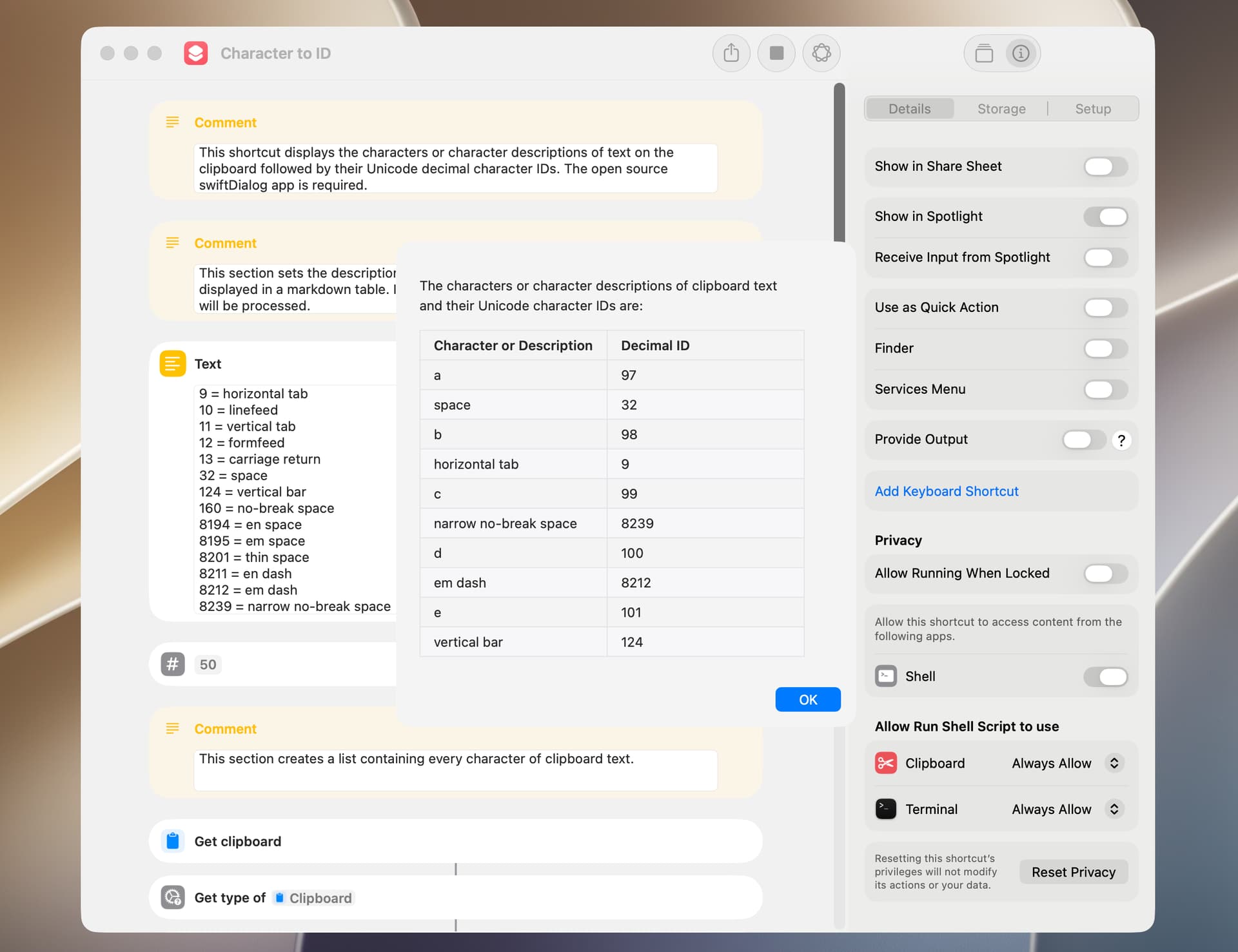This screenshot has width=1238, height=952.
Task: Click the Get type of action icon
Action: [172, 897]
